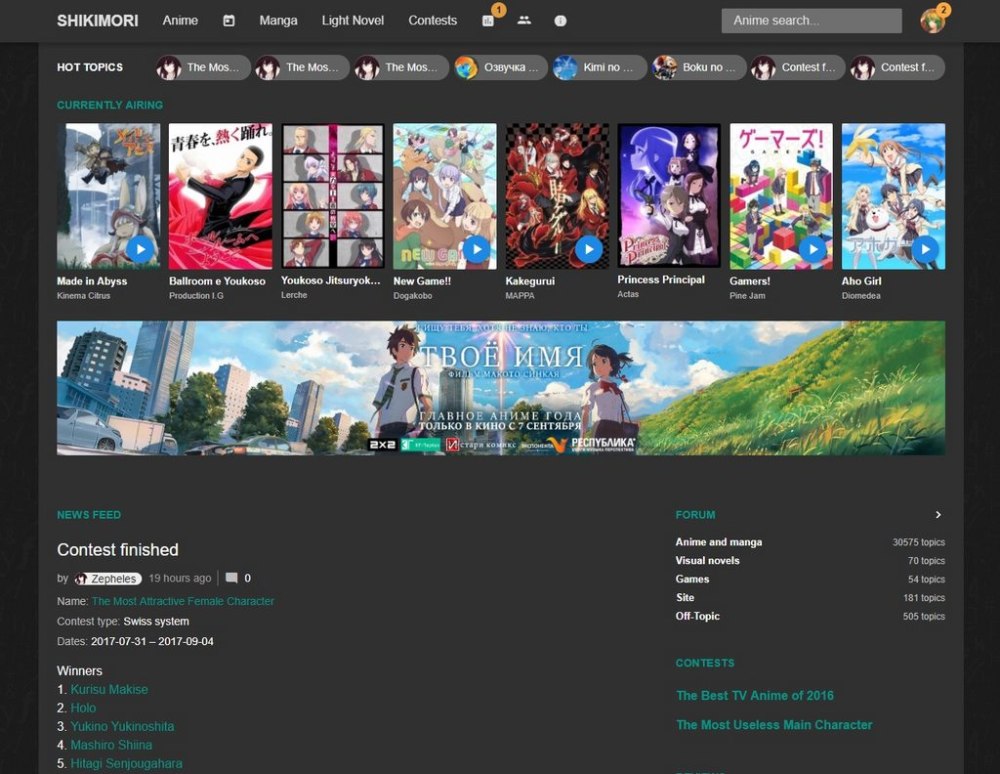The image size is (1000, 774).
Task: Click the 30575 topics count
Action: pyautogui.click(x=918, y=543)
